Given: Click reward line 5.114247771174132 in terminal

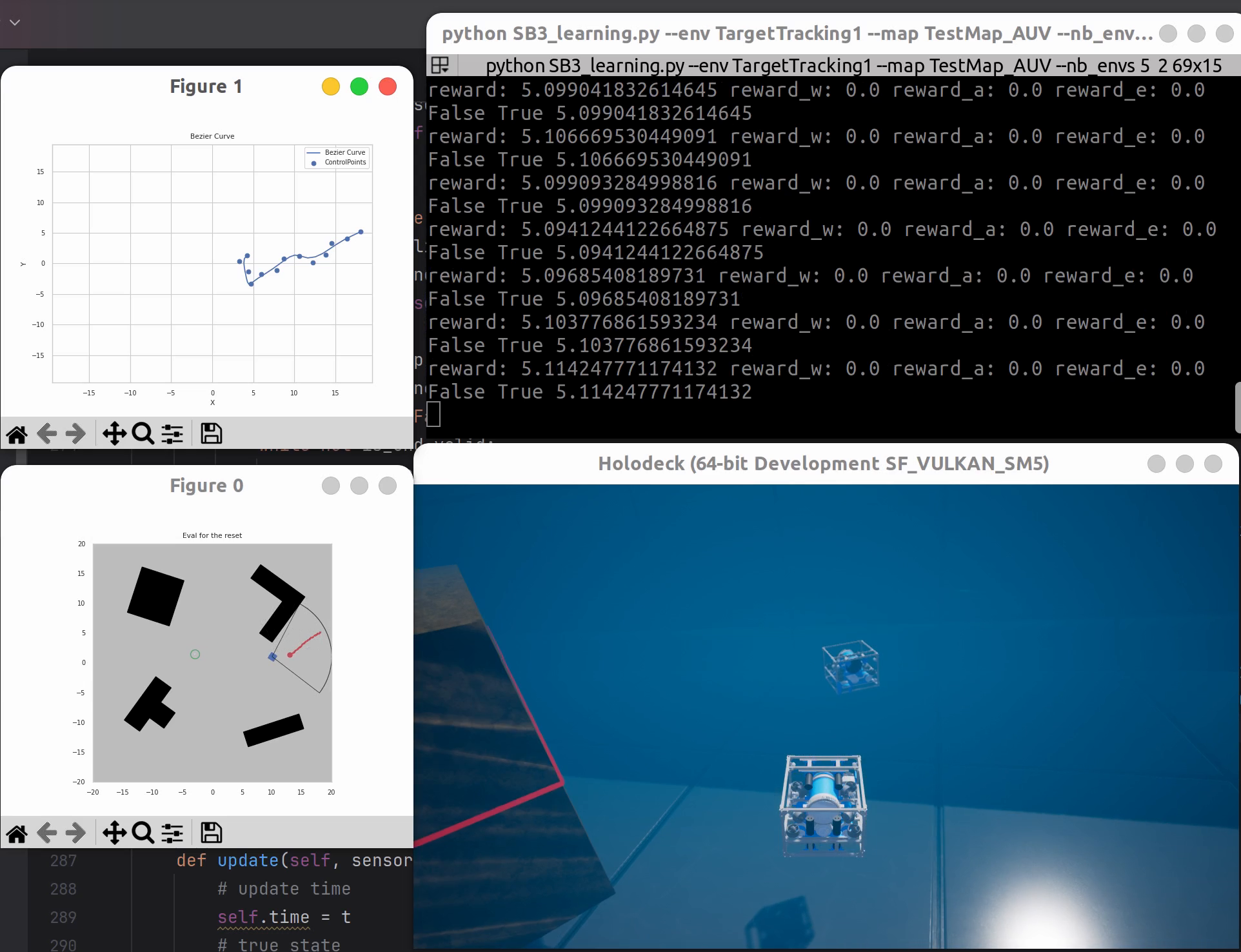Looking at the screenshot, I should coord(816,369).
